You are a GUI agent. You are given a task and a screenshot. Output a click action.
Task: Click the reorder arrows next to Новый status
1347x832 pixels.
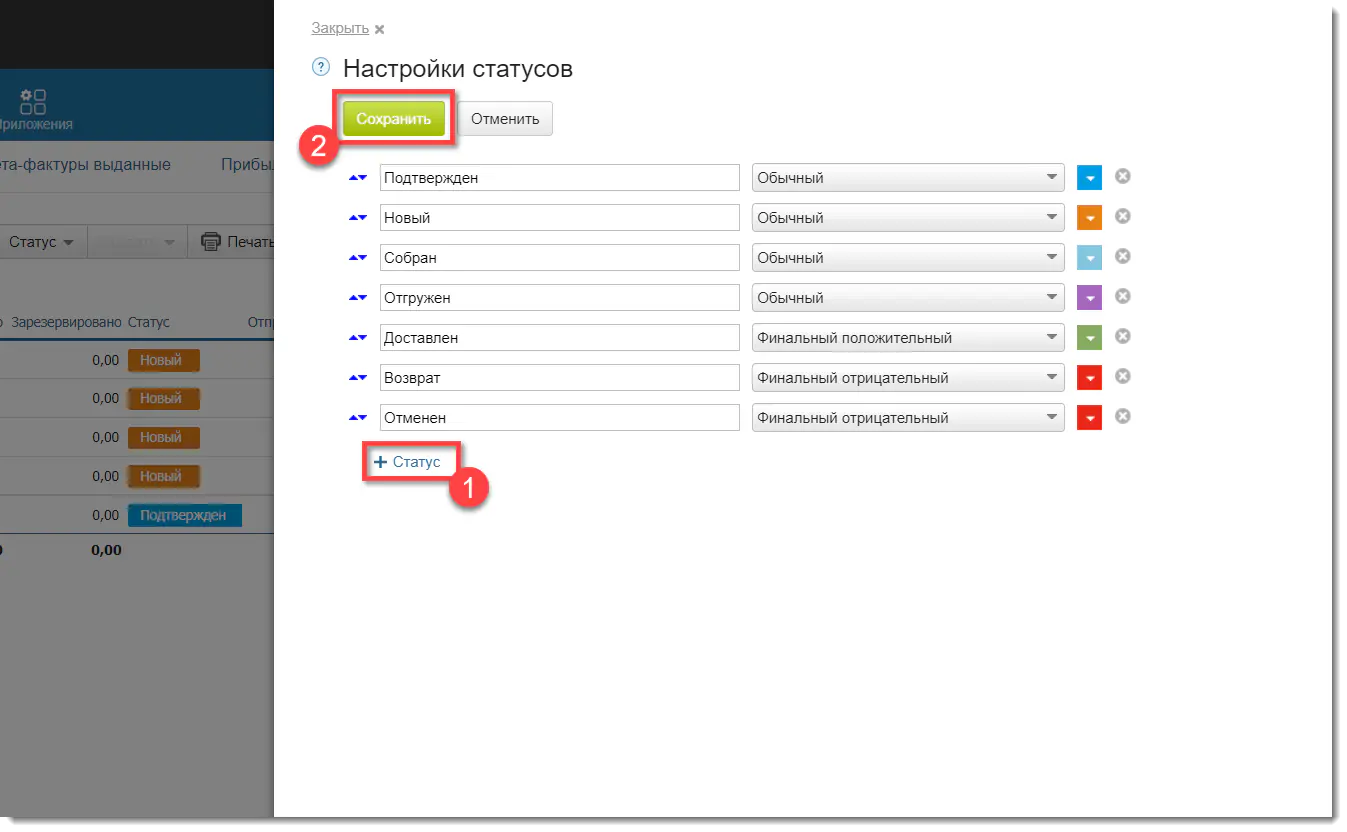point(357,217)
